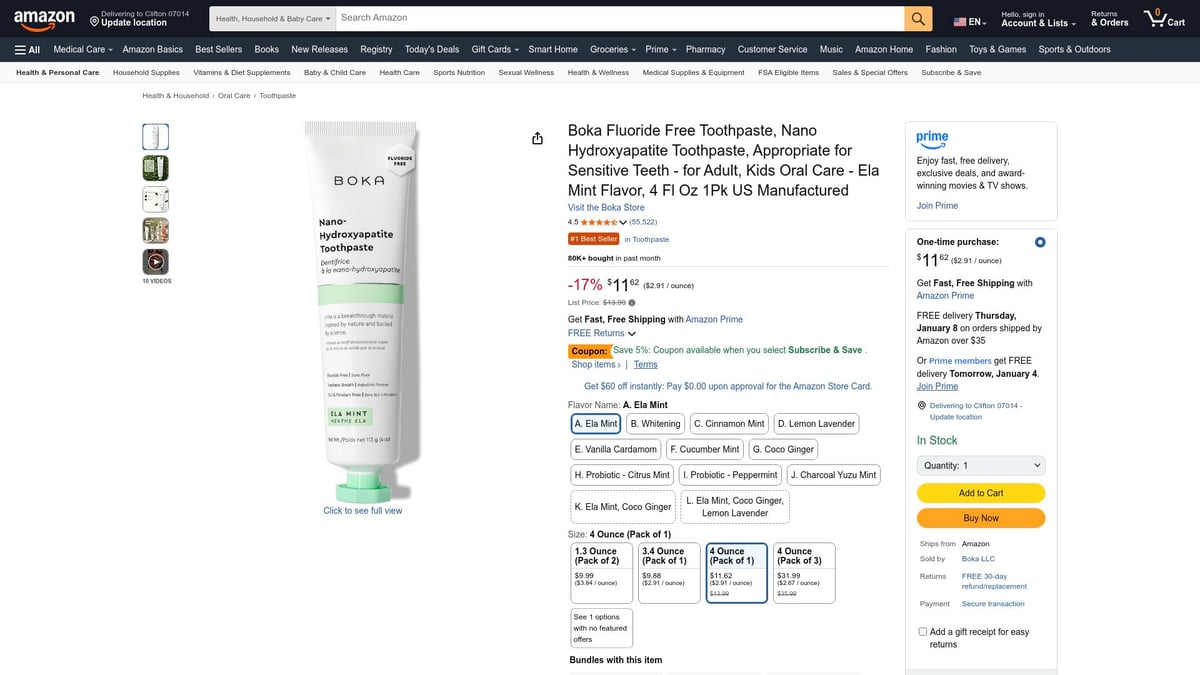This screenshot has width=1200, height=675.
Task: Click the Health Care category tab
Action: [x=399, y=72]
